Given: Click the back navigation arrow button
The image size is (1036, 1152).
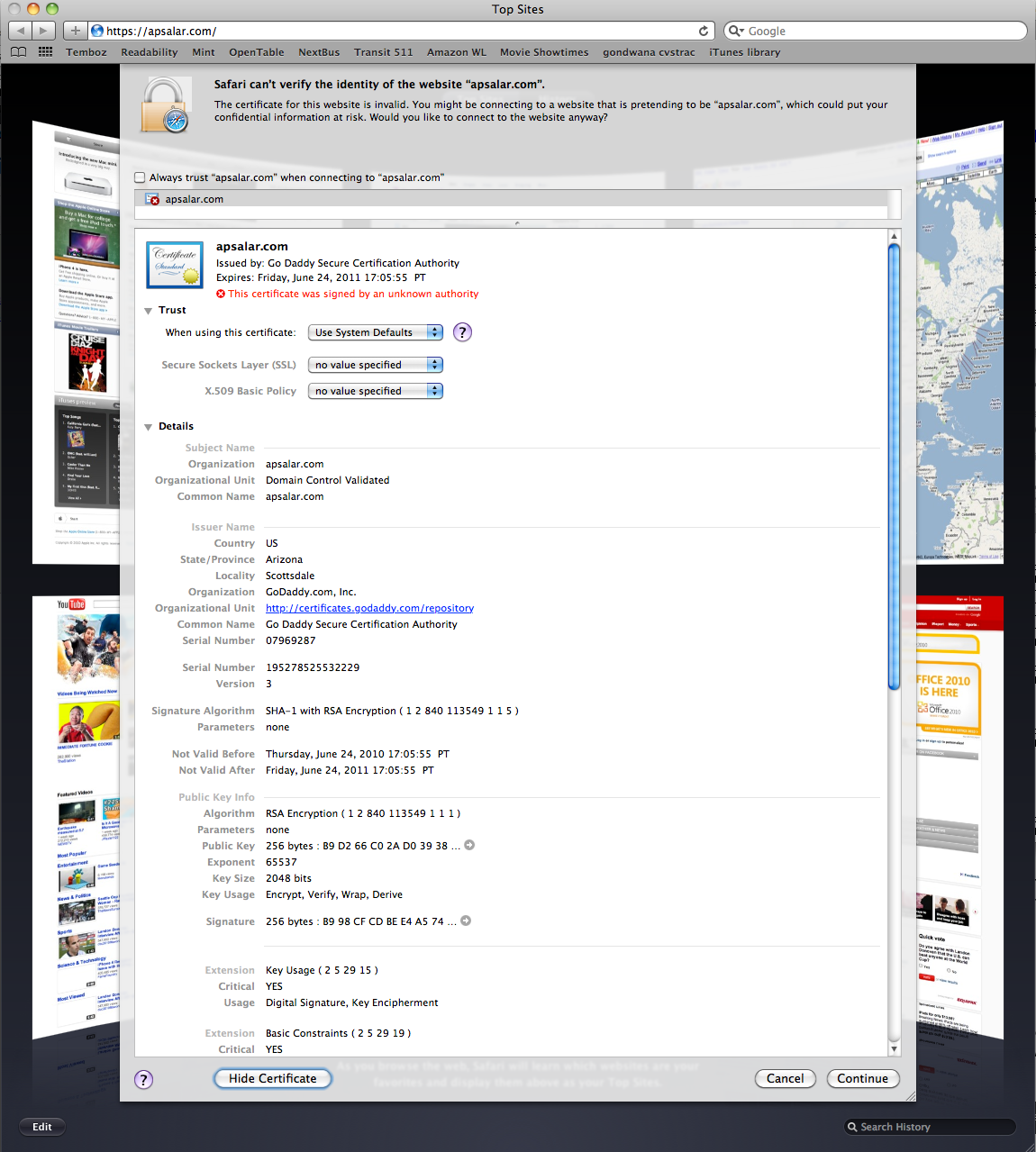Looking at the screenshot, I should (20, 31).
